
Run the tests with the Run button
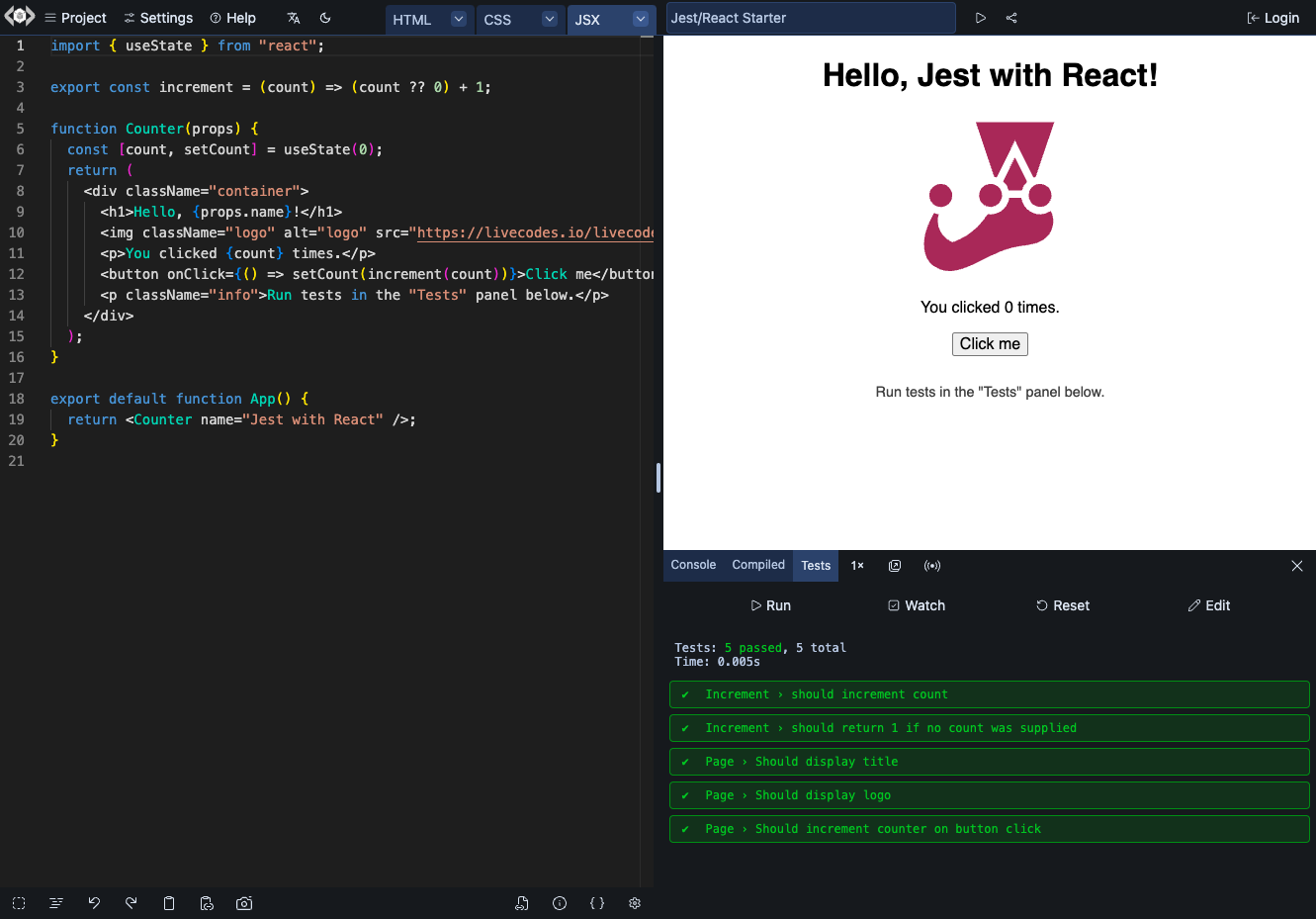coord(770,605)
